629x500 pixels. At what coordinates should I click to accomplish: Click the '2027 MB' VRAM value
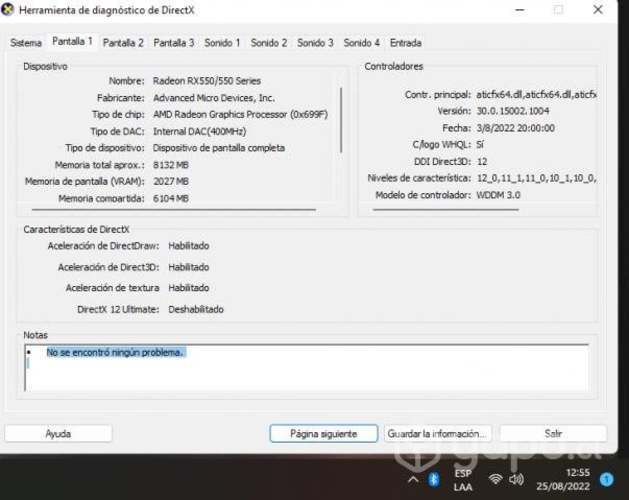point(170,181)
